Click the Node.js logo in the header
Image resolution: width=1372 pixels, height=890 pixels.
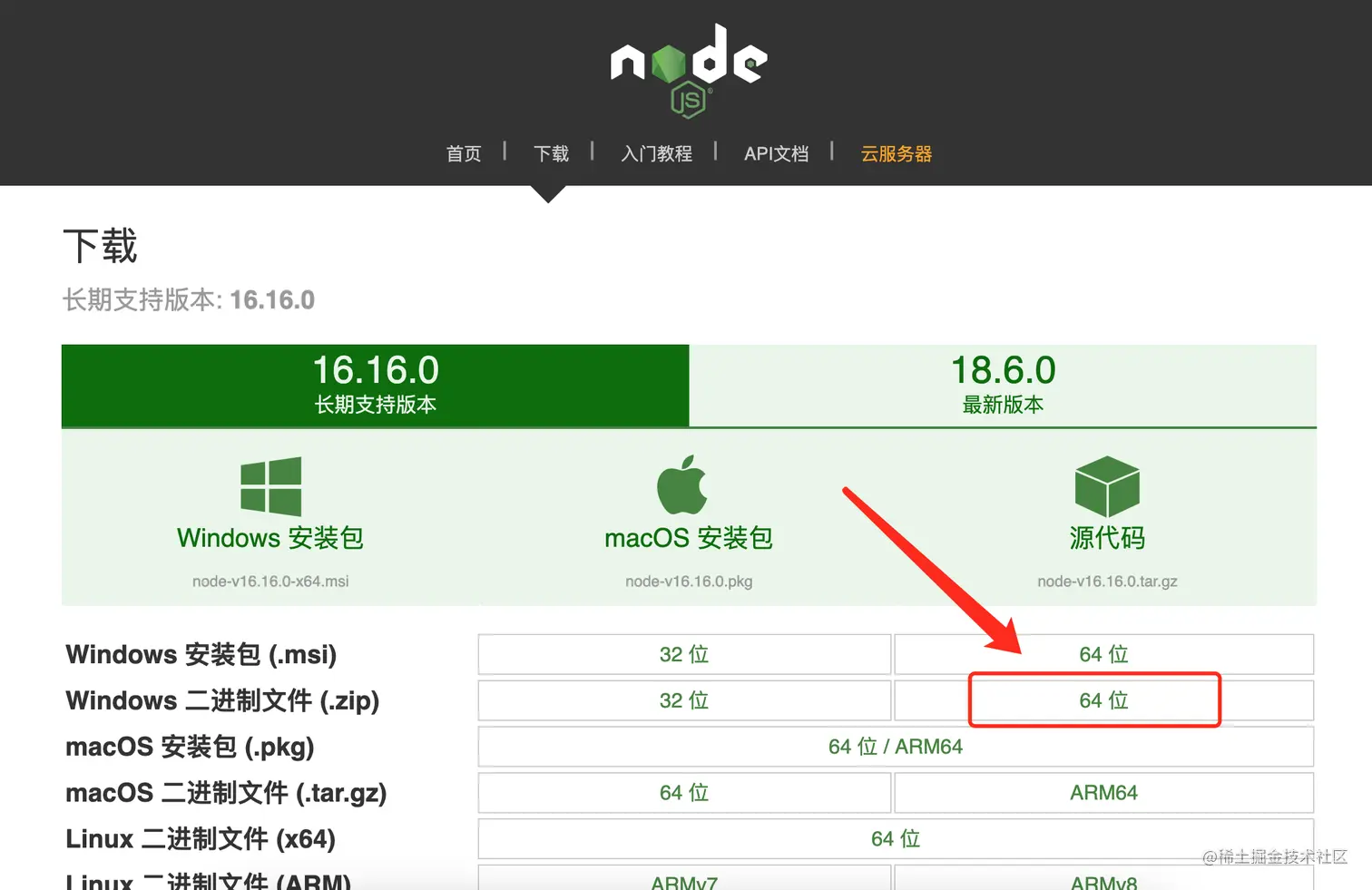689,71
